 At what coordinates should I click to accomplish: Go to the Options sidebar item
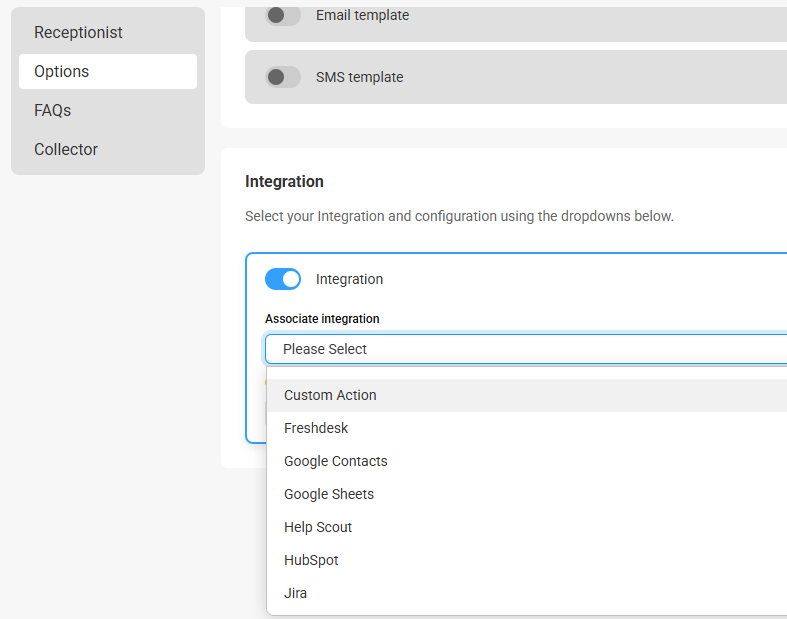[x=108, y=71]
